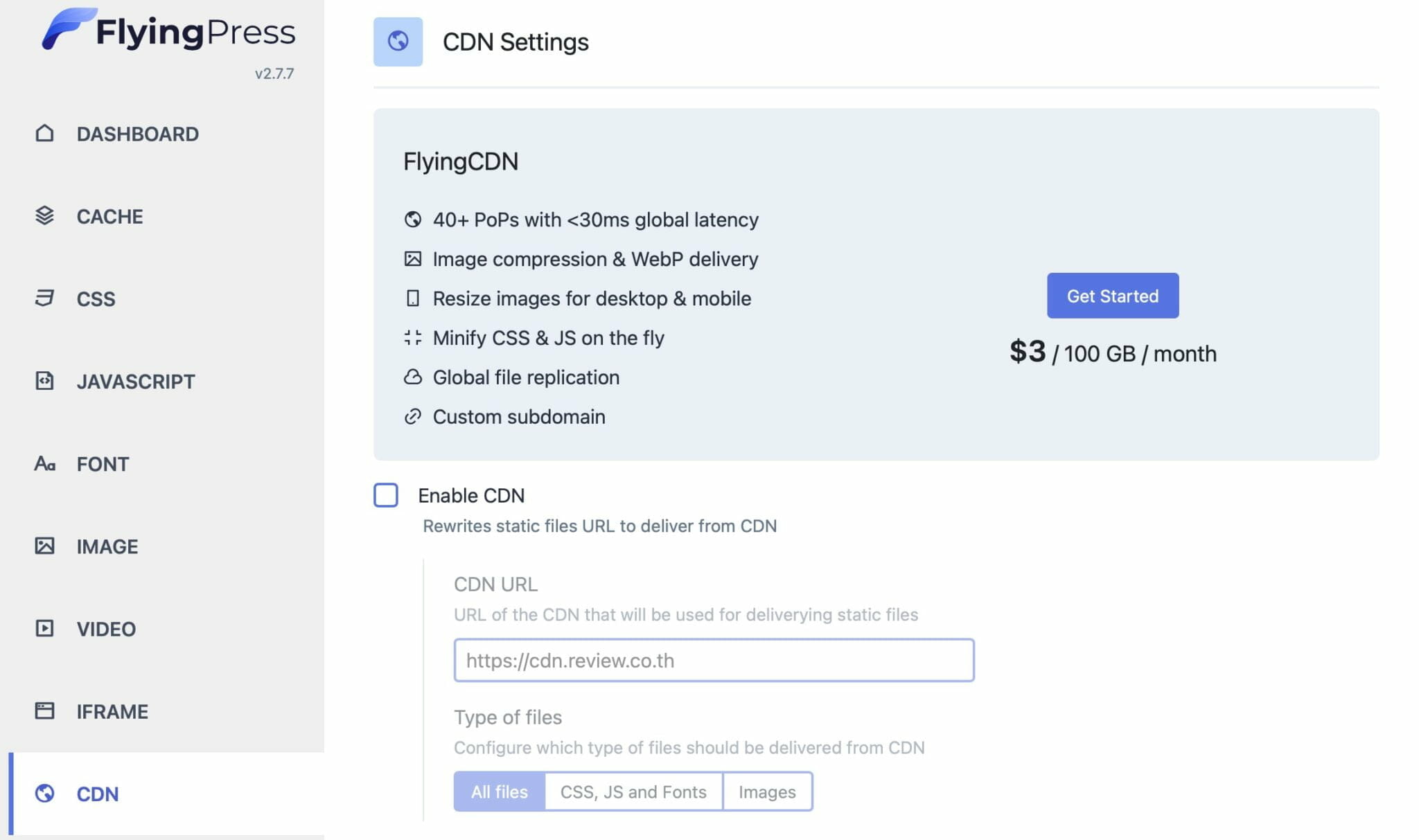This screenshot has height=840, width=1419.
Task: Click the Video play icon
Action: (44, 628)
